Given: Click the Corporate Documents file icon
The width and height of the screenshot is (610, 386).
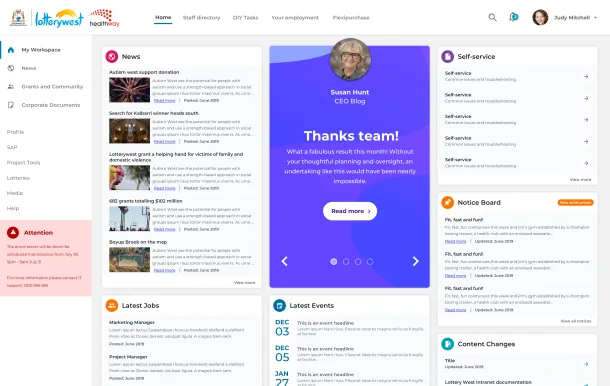Looking at the screenshot, I should pyautogui.click(x=11, y=105).
